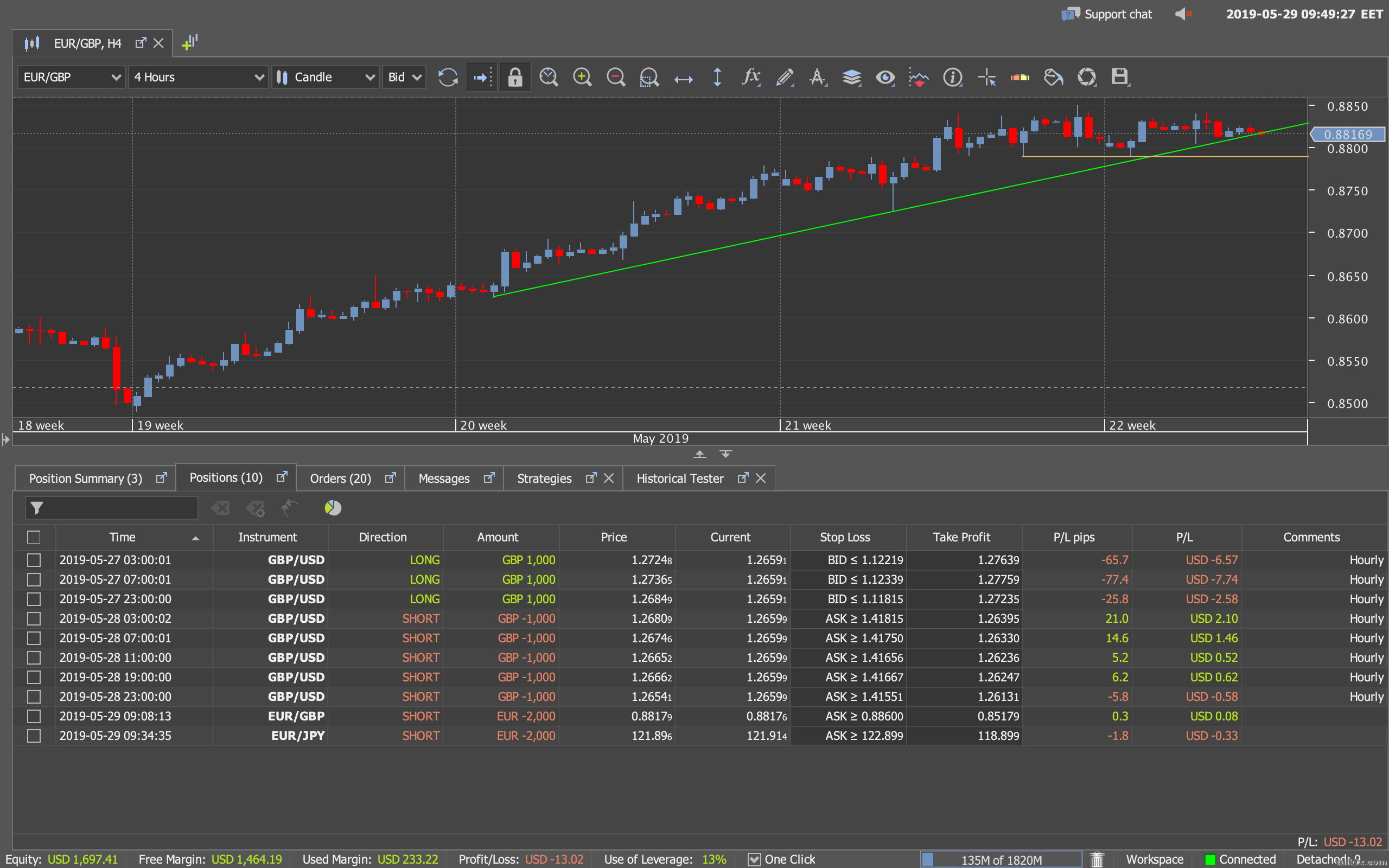Select the 2019-05-28 23:00:00 position checkbox

(34, 697)
